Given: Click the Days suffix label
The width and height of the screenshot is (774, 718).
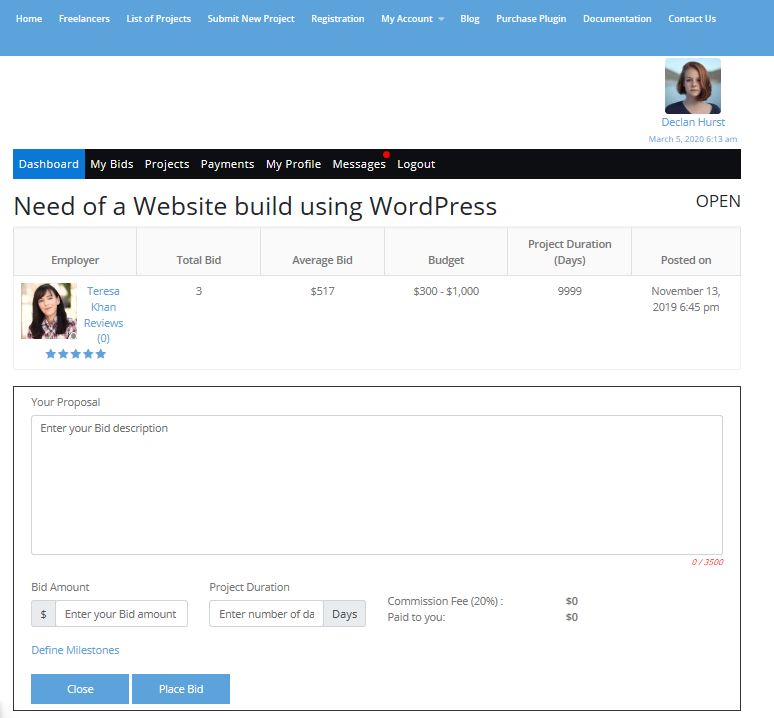Looking at the screenshot, I should click(x=345, y=614).
